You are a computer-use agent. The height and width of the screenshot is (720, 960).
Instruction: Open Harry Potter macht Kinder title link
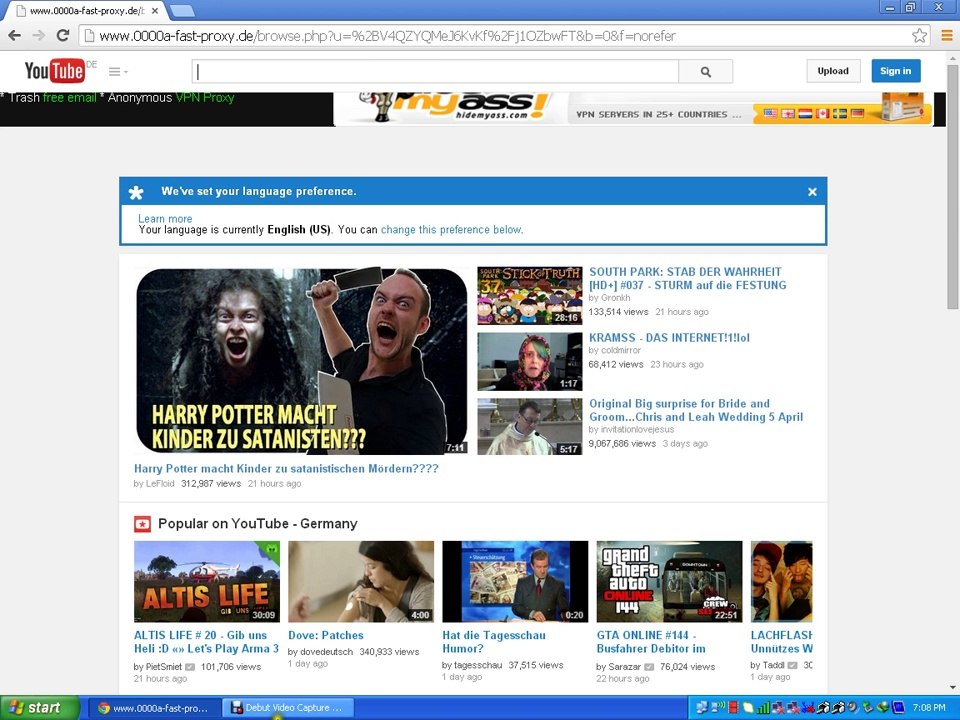pos(286,469)
